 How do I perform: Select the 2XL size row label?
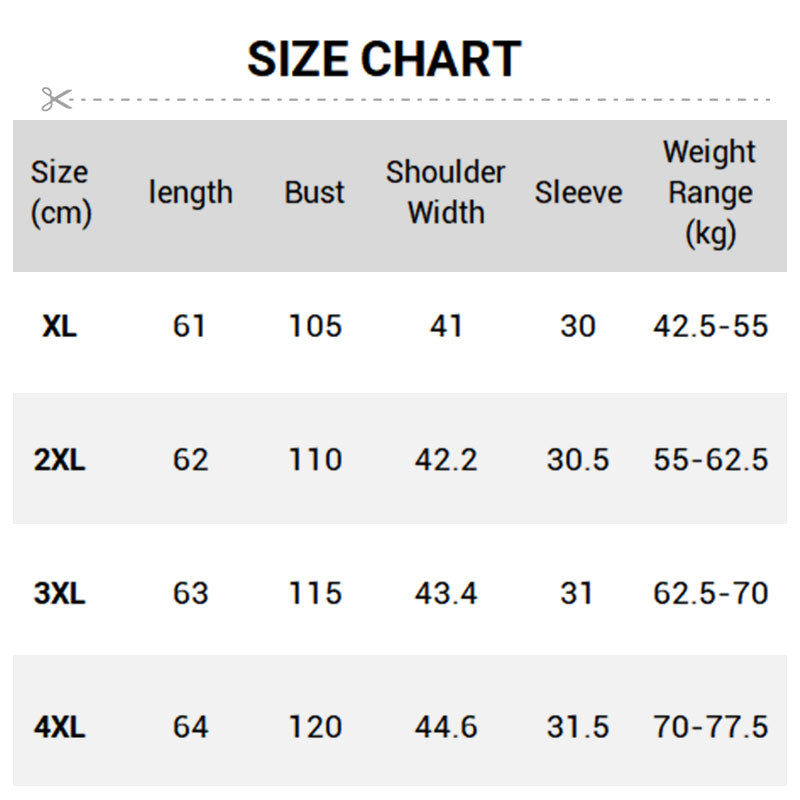tap(60, 460)
